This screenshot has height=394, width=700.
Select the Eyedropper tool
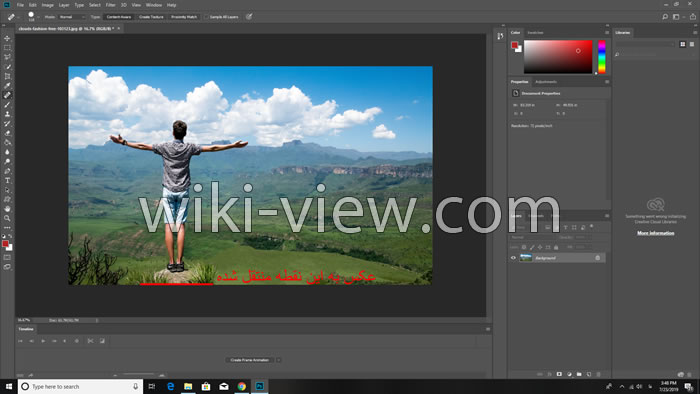click(7, 86)
